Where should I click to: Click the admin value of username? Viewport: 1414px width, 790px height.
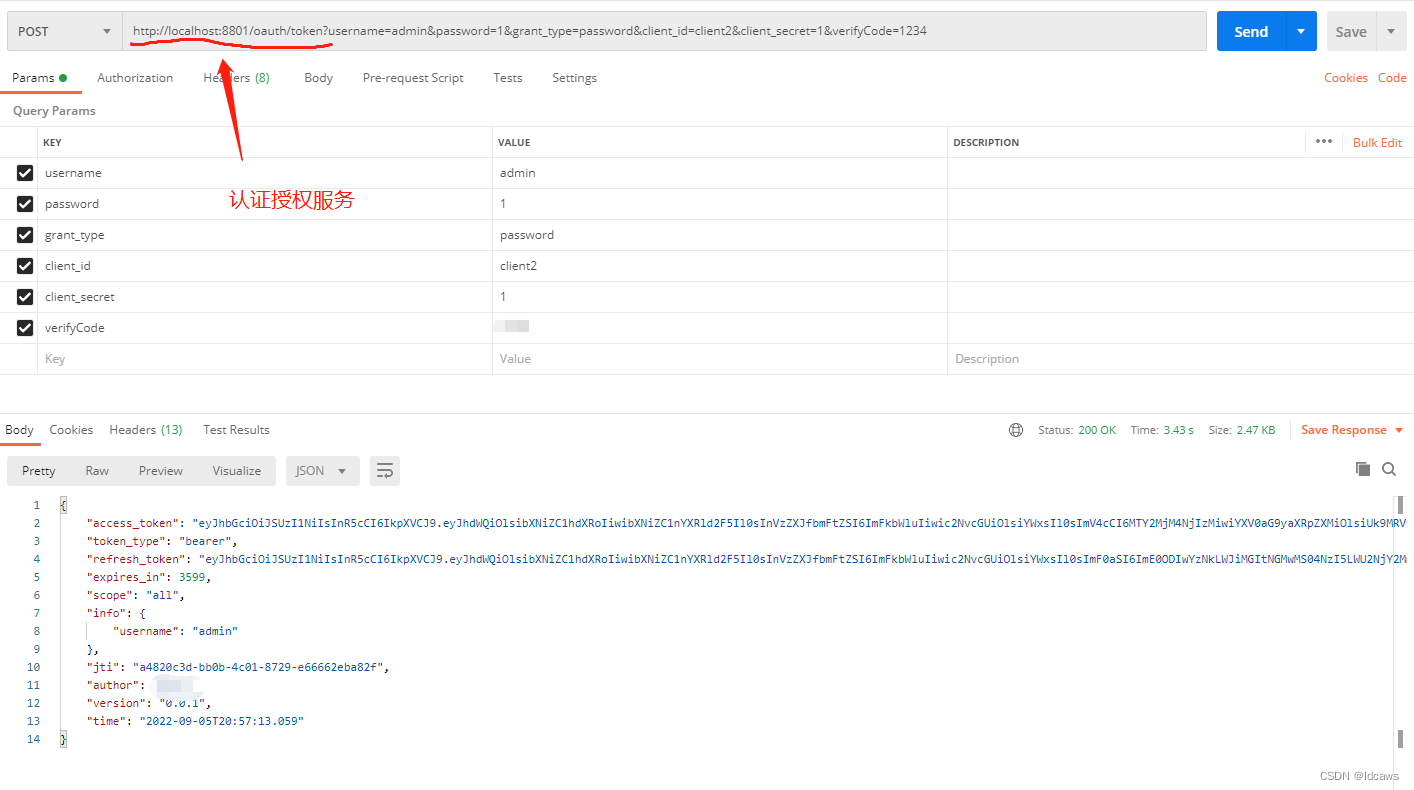518,173
